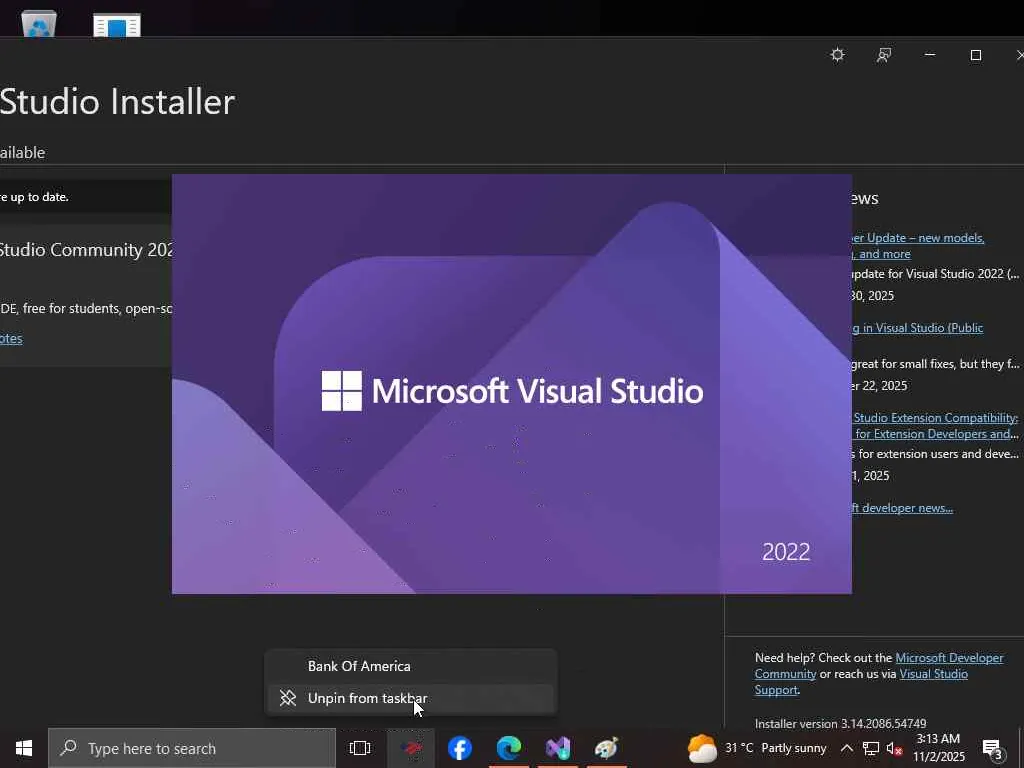
Task: Minimize the Visual Studio Installer window
Action: (930, 56)
